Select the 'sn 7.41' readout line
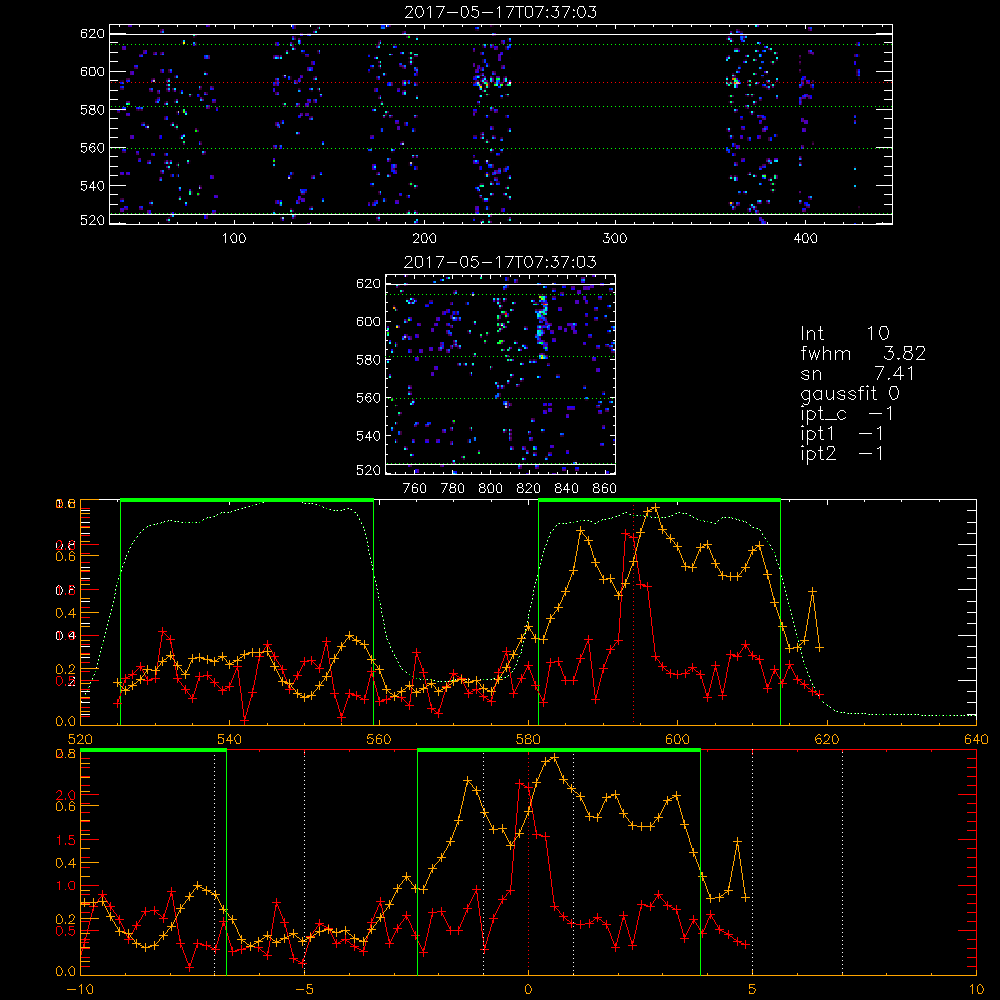This screenshot has width=1000, height=1000. point(858,373)
